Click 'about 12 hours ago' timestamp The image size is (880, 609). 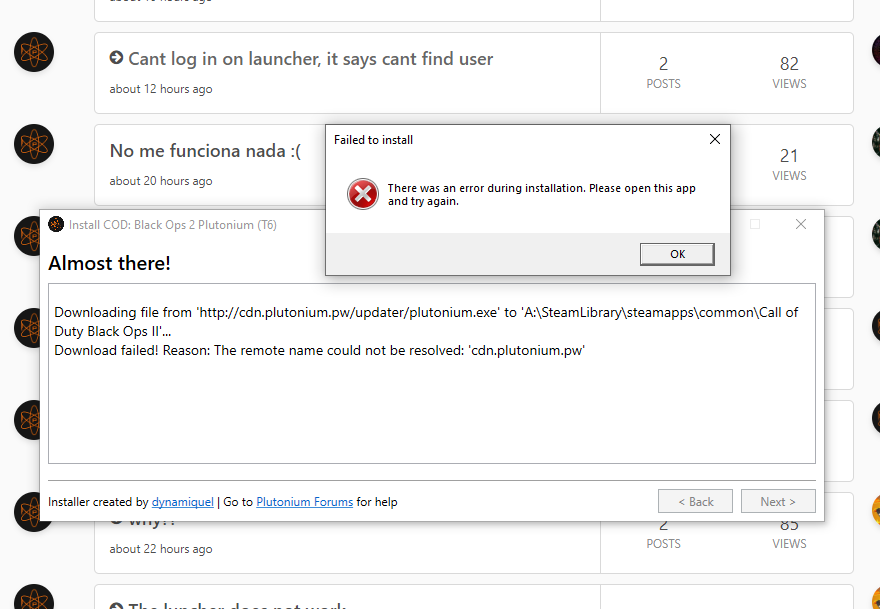tap(161, 89)
